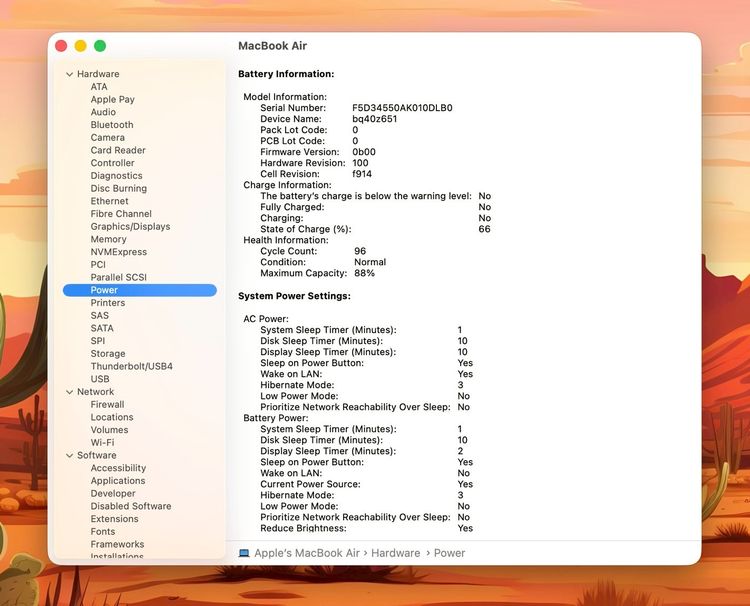Select Ethernet in the sidebar
Screen dimensions: 750x606
[110, 201]
